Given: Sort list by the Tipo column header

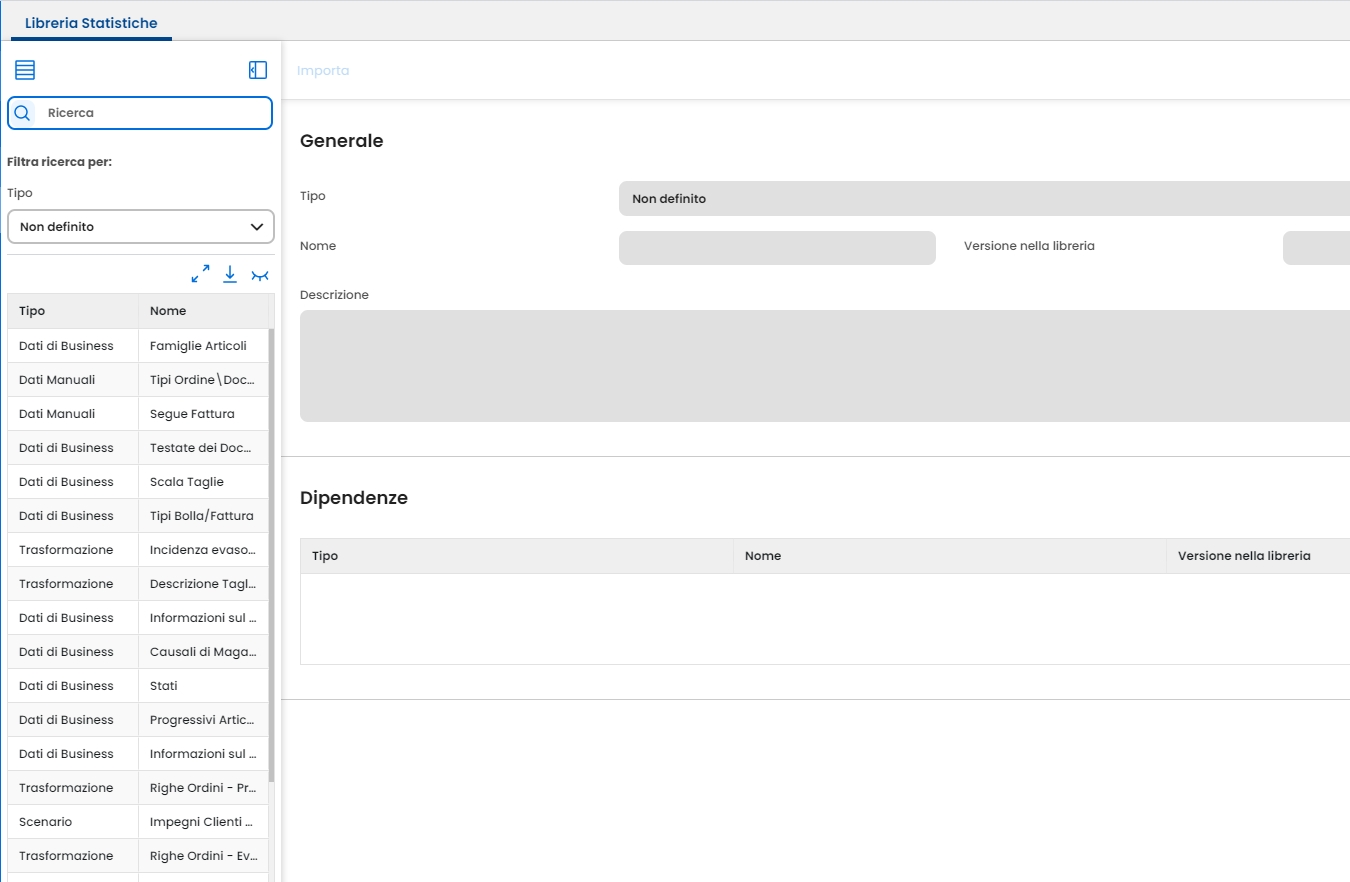Looking at the screenshot, I should (32, 311).
